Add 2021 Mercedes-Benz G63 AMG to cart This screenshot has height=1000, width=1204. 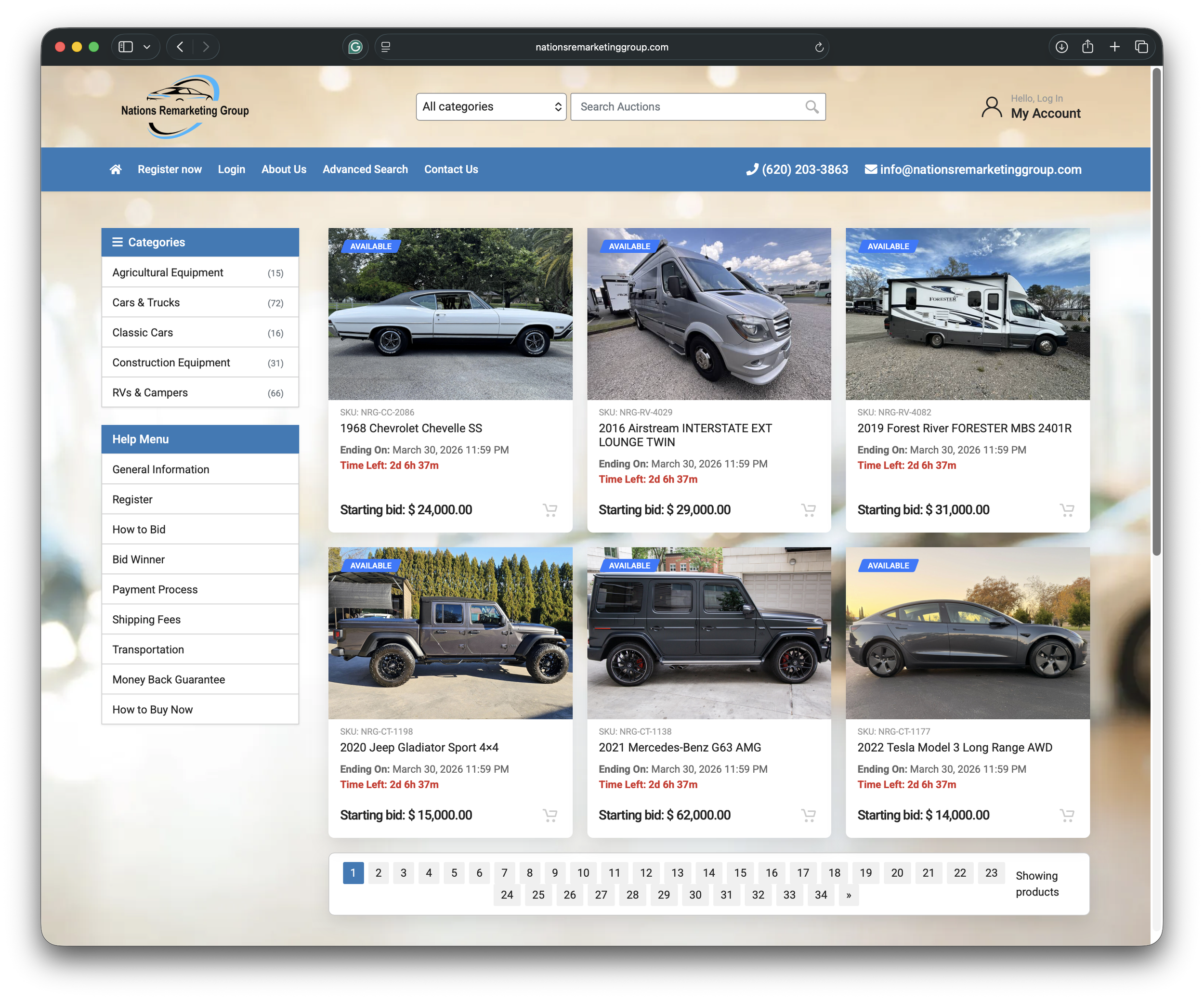point(809,815)
